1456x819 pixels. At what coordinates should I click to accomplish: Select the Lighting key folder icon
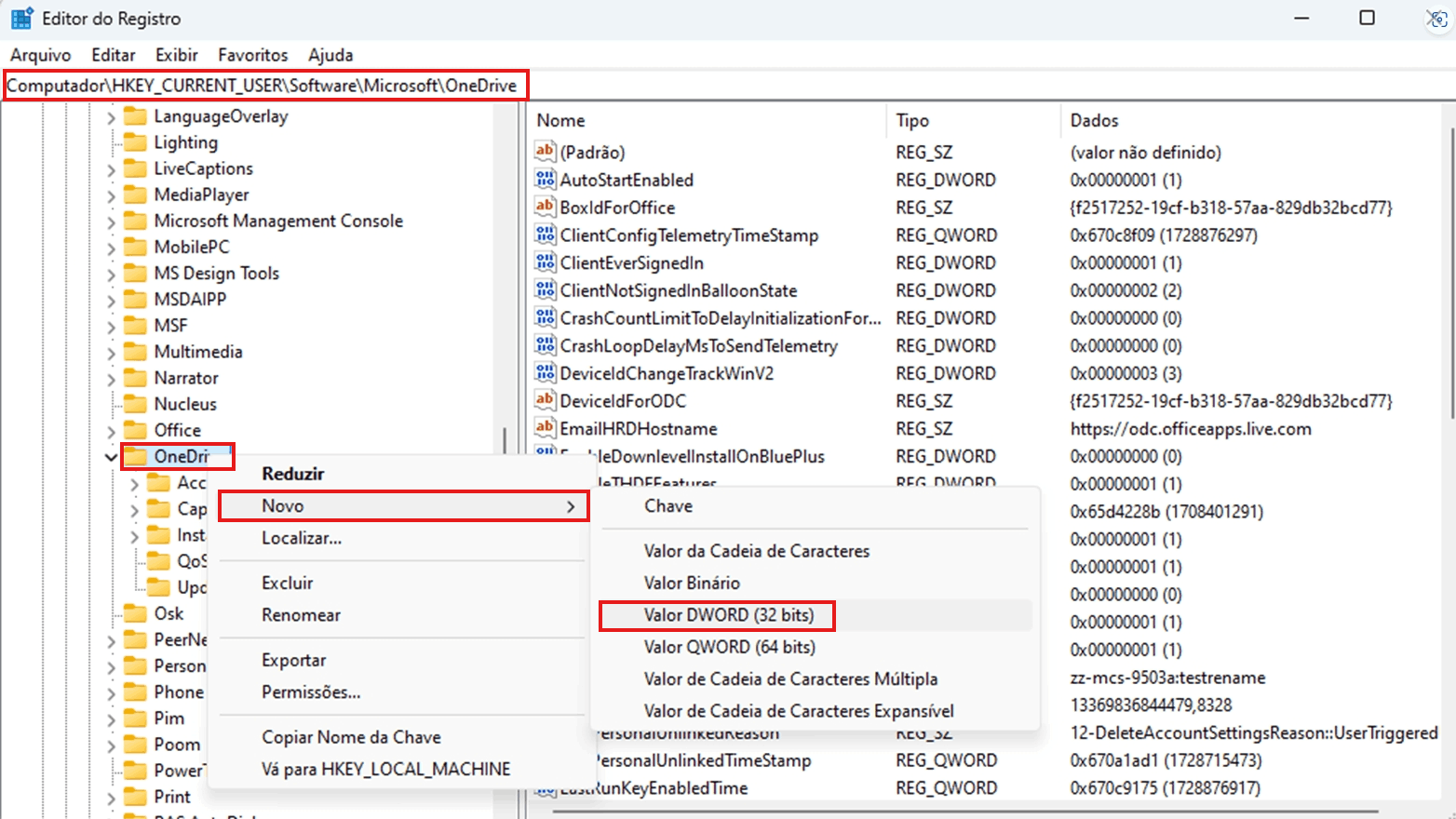[x=136, y=142]
